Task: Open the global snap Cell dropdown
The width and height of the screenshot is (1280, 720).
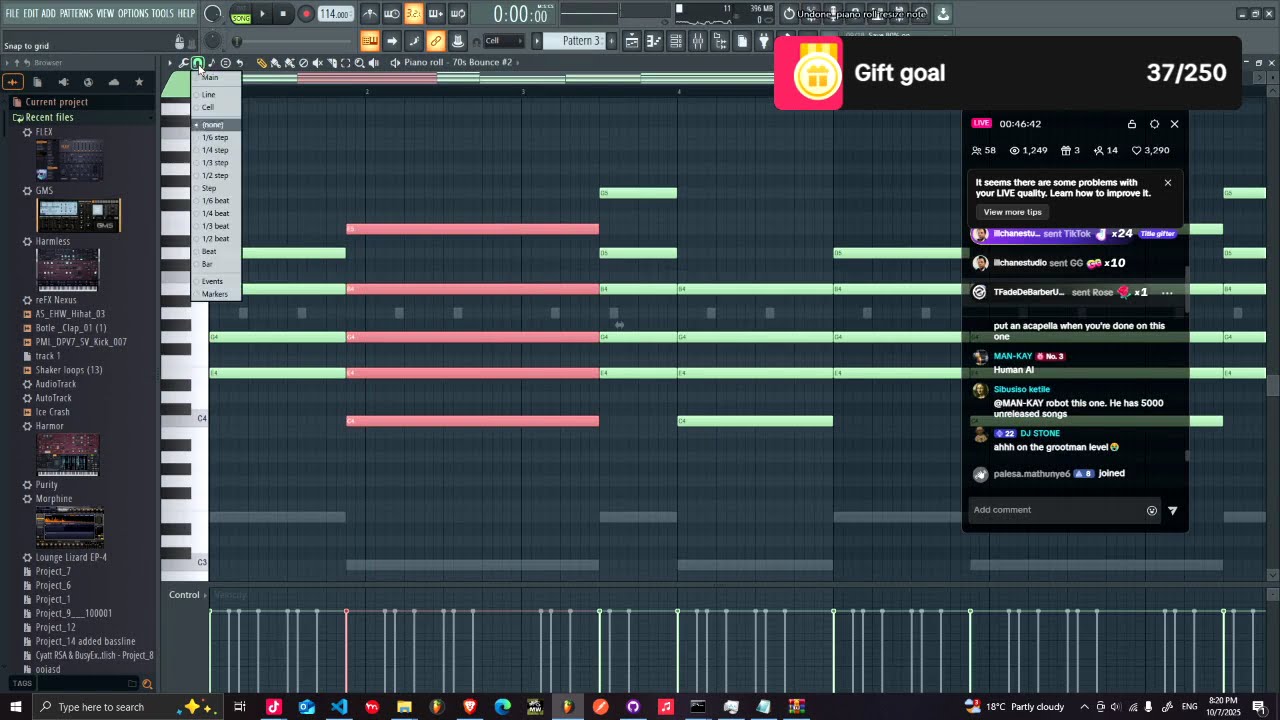Action: [x=504, y=41]
